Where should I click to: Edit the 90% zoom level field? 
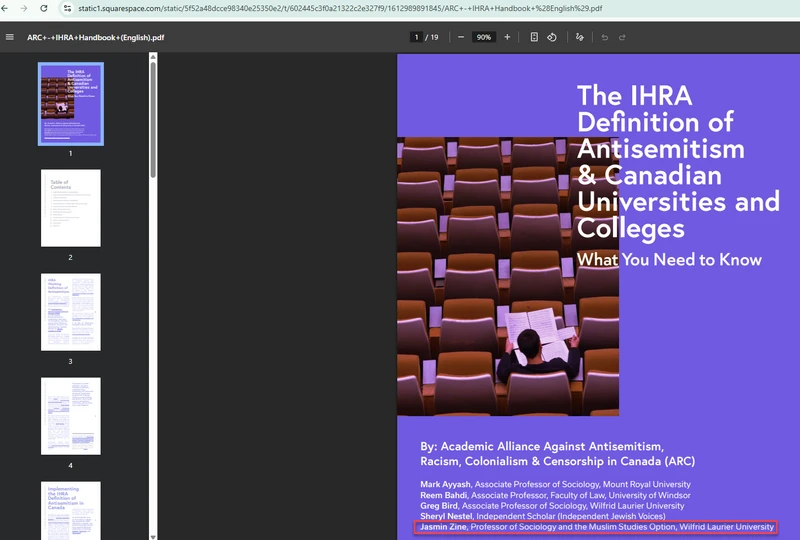point(483,37)
